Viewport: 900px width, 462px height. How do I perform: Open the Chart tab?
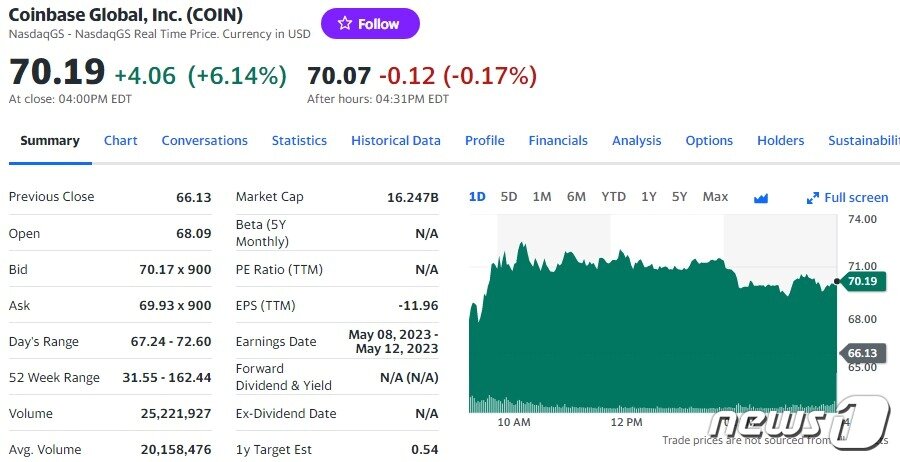pyautogui.click(x=121, y=141)
